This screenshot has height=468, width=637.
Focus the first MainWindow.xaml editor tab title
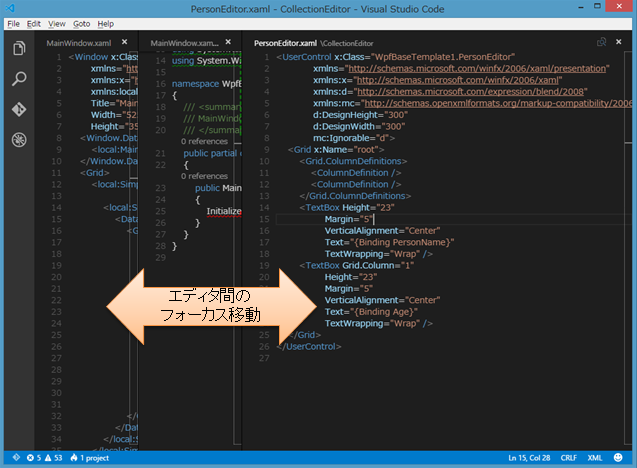click(79, 43)
